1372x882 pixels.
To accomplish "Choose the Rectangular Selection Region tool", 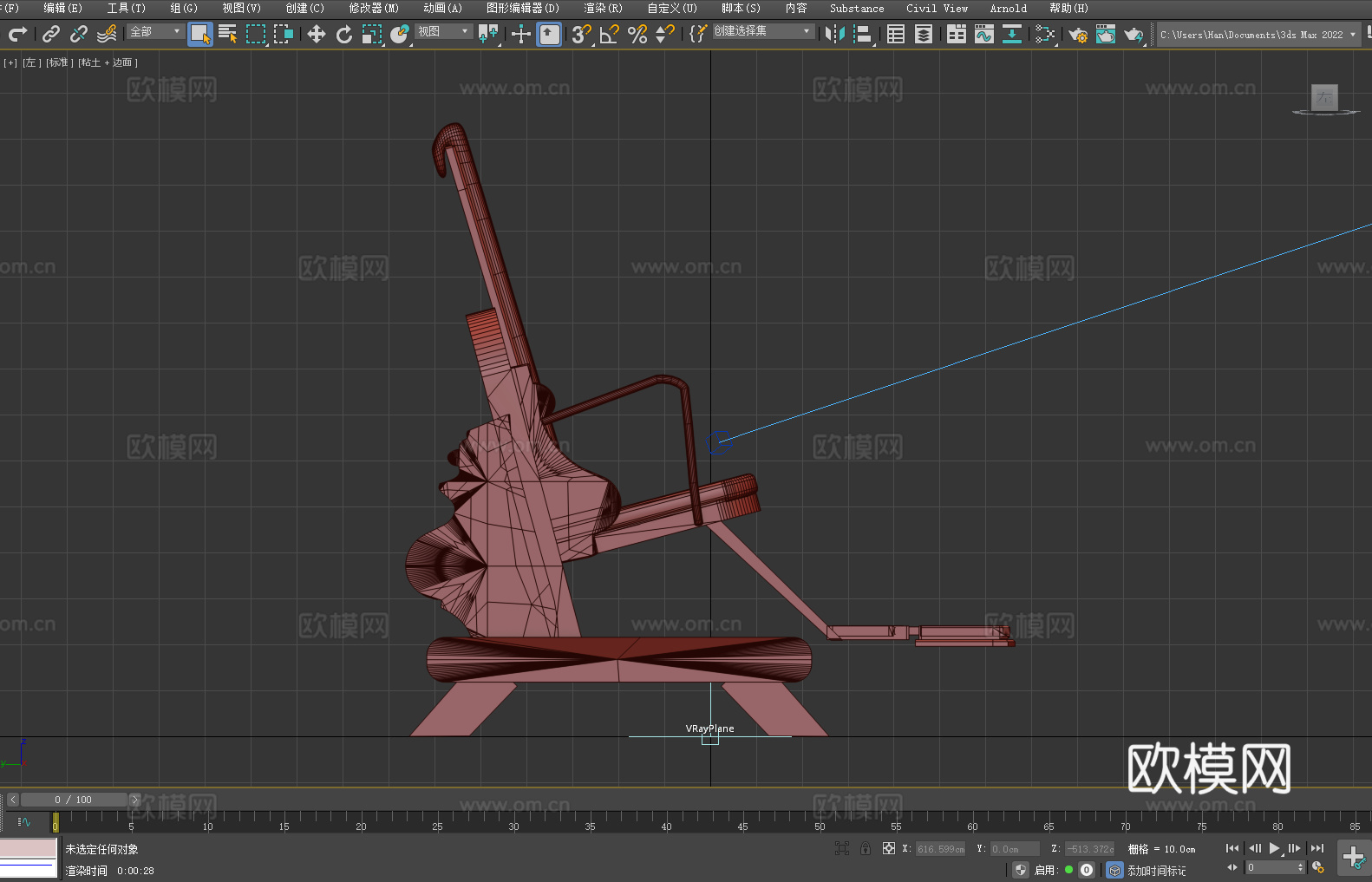I will (256, 34).
